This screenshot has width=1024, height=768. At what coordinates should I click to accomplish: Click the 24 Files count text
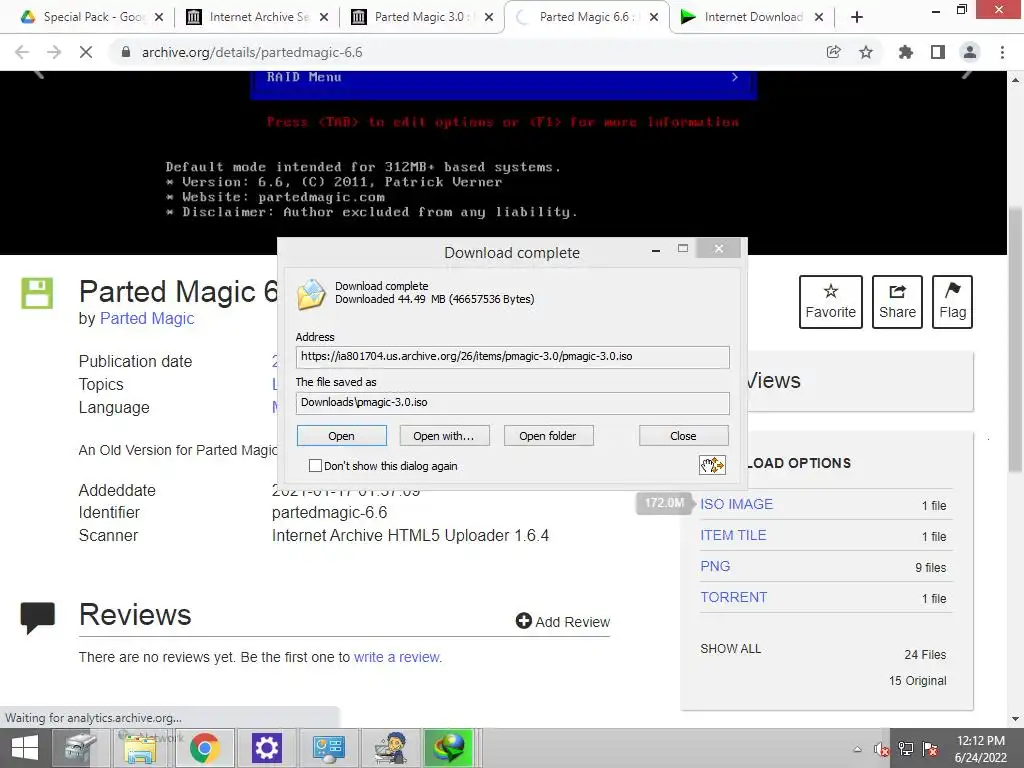point(925,654)
